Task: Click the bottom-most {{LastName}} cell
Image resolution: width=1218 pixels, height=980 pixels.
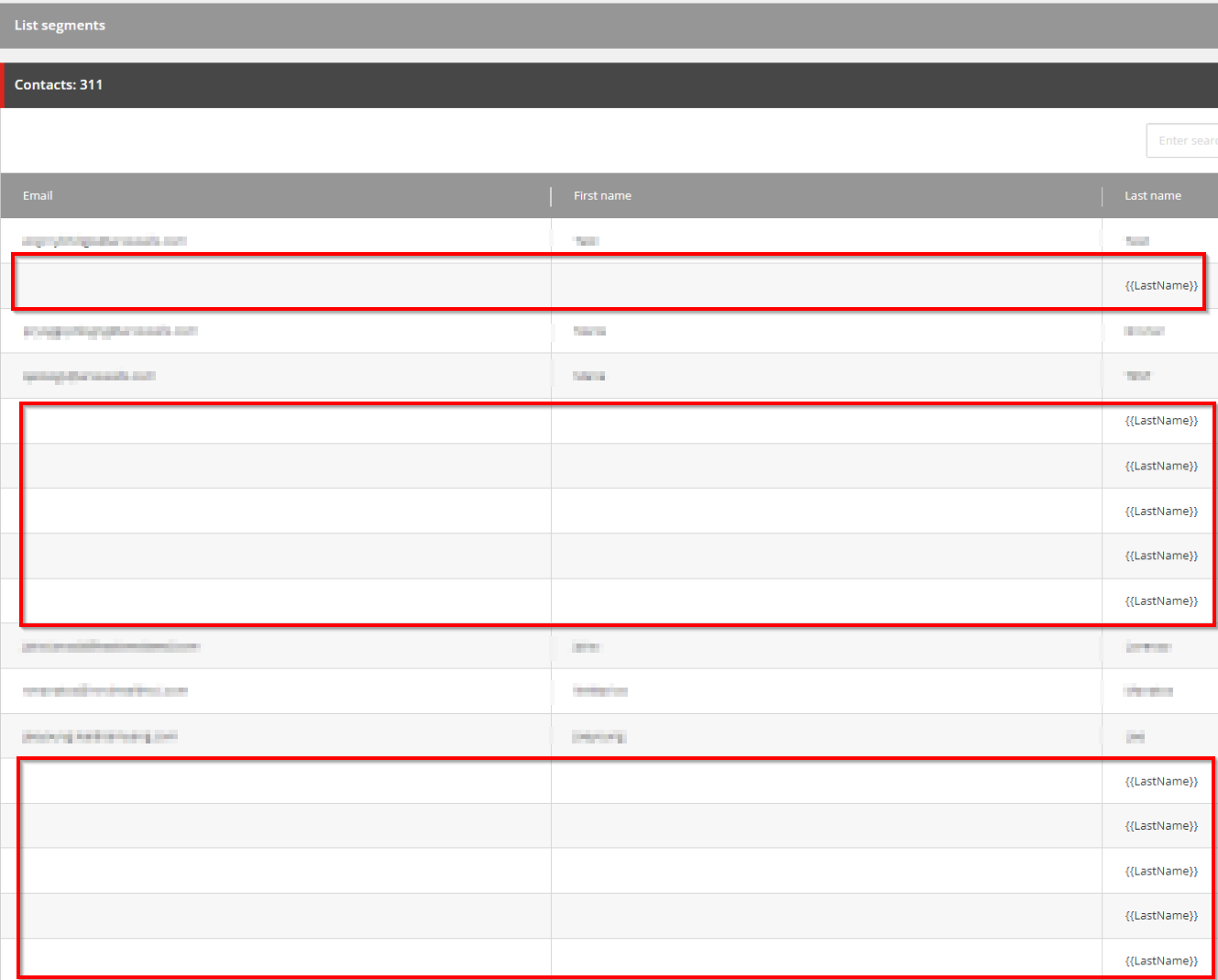Action: [x=1159, y=960]
